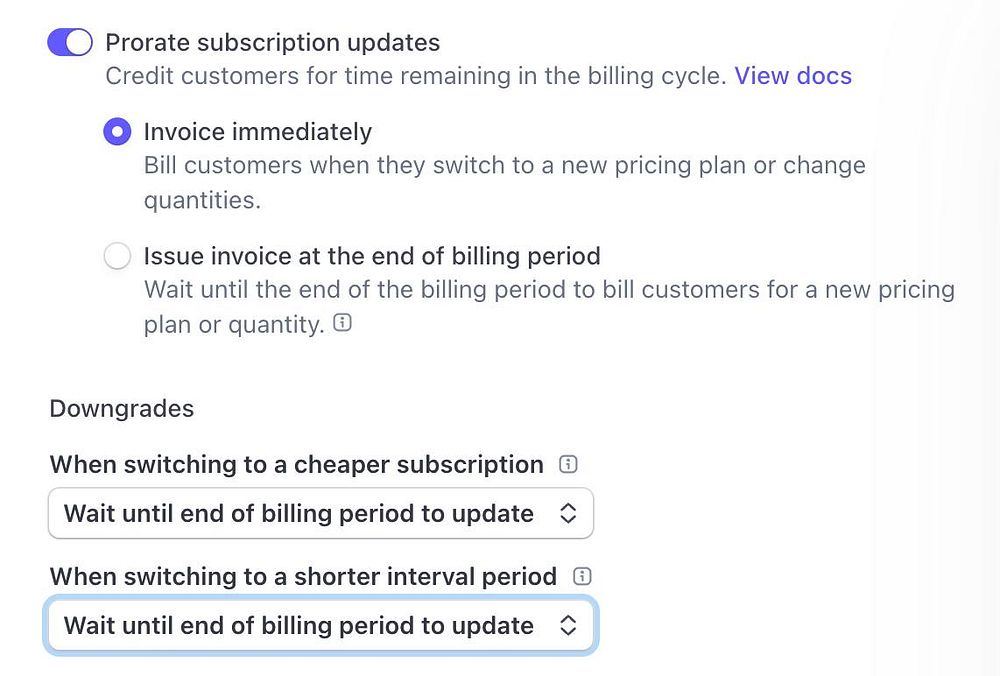Click info icon after 'plan or quantity.'

click(342, 324)
